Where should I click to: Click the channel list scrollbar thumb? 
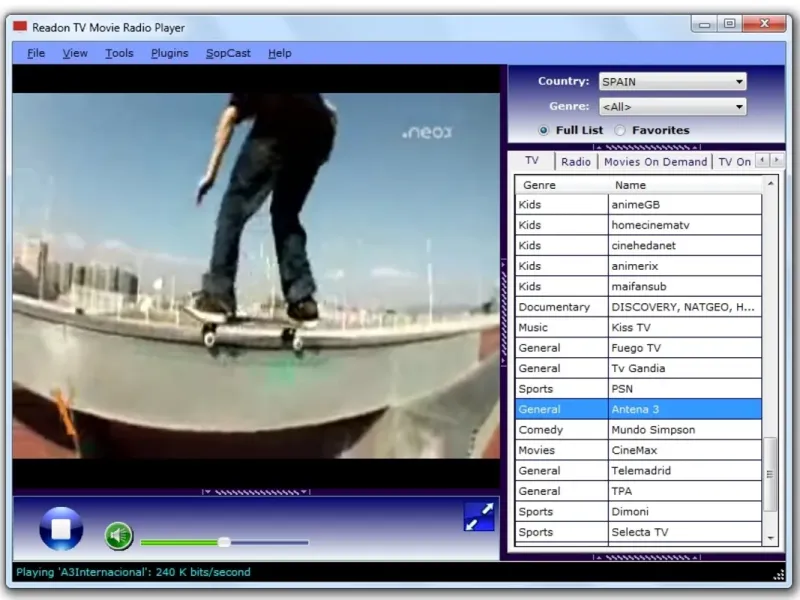pos(770,474)
